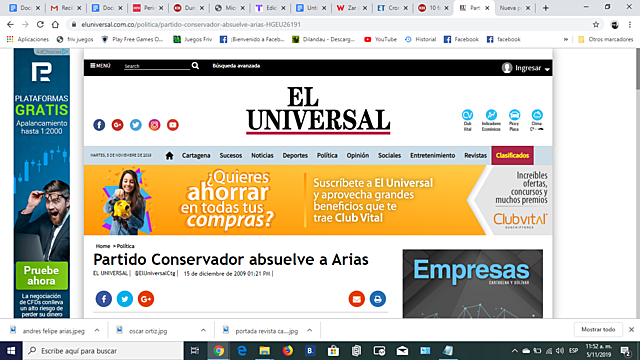Open El Universal Instagram header icon
This screenshot has height=360, width=640.
pos(154,125)
